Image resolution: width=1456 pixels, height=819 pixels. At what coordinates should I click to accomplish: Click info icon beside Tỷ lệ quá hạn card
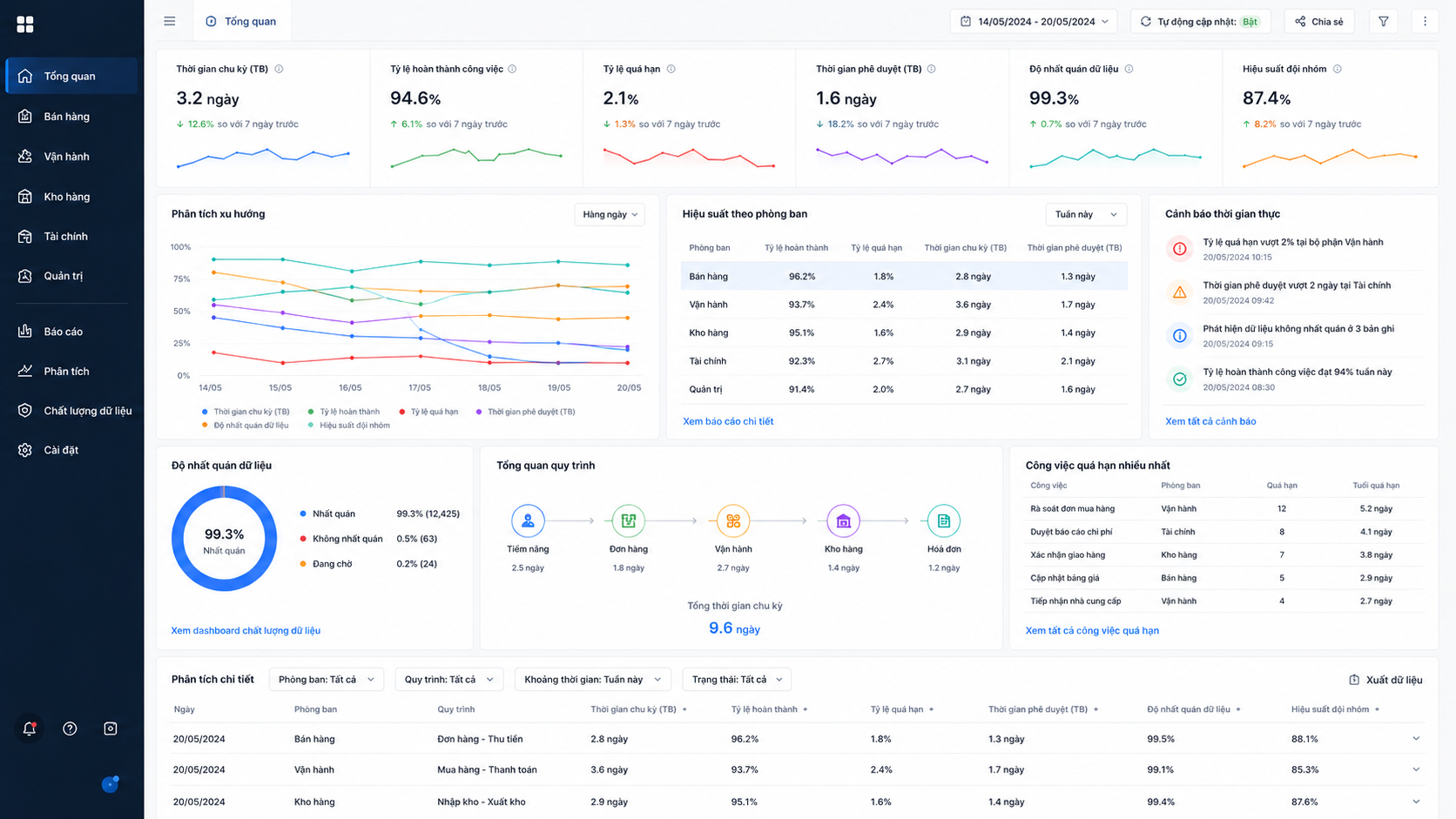pos(671,69)
